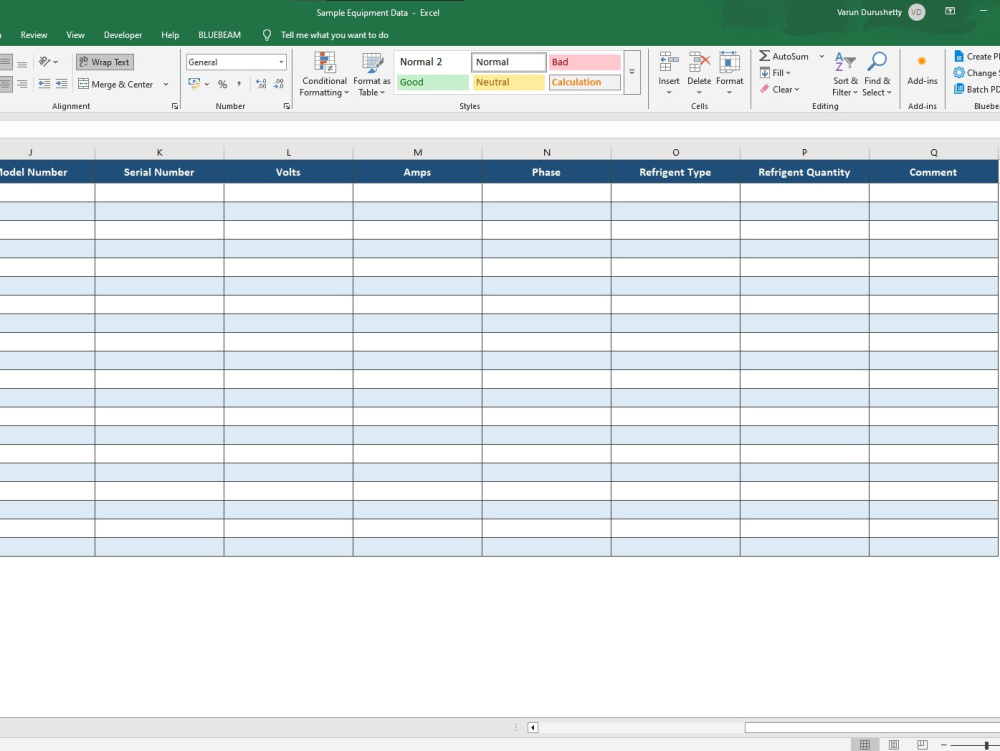Click zoom slider handle in status bar

coord(986,745)
